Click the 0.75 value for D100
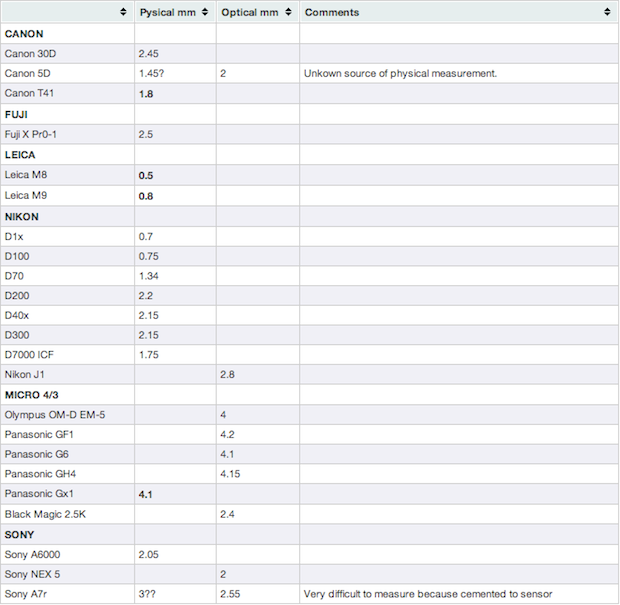Screen dimensions: 620x605 pos(148,257)
